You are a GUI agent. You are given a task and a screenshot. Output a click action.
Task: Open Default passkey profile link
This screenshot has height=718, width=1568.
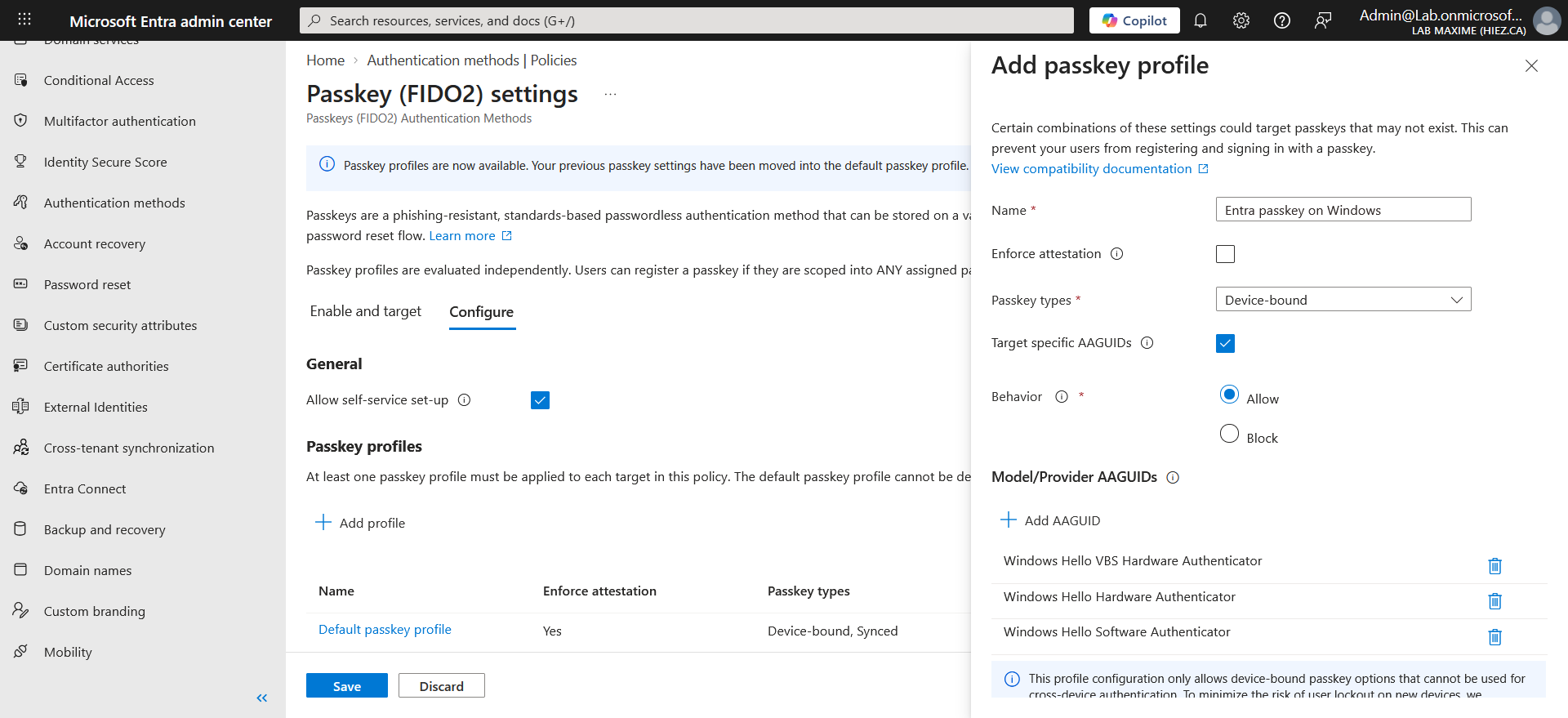[385, 630]
